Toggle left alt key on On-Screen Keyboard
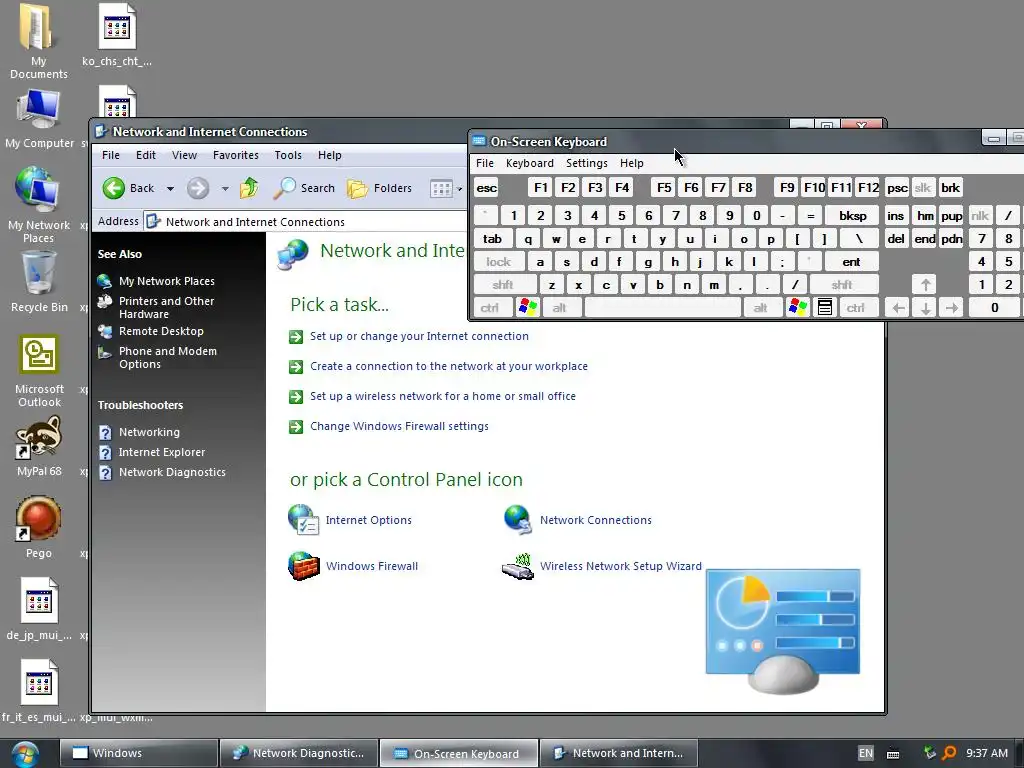The width and height of the screenshot is (1024, 768). [x=560, y=308]
